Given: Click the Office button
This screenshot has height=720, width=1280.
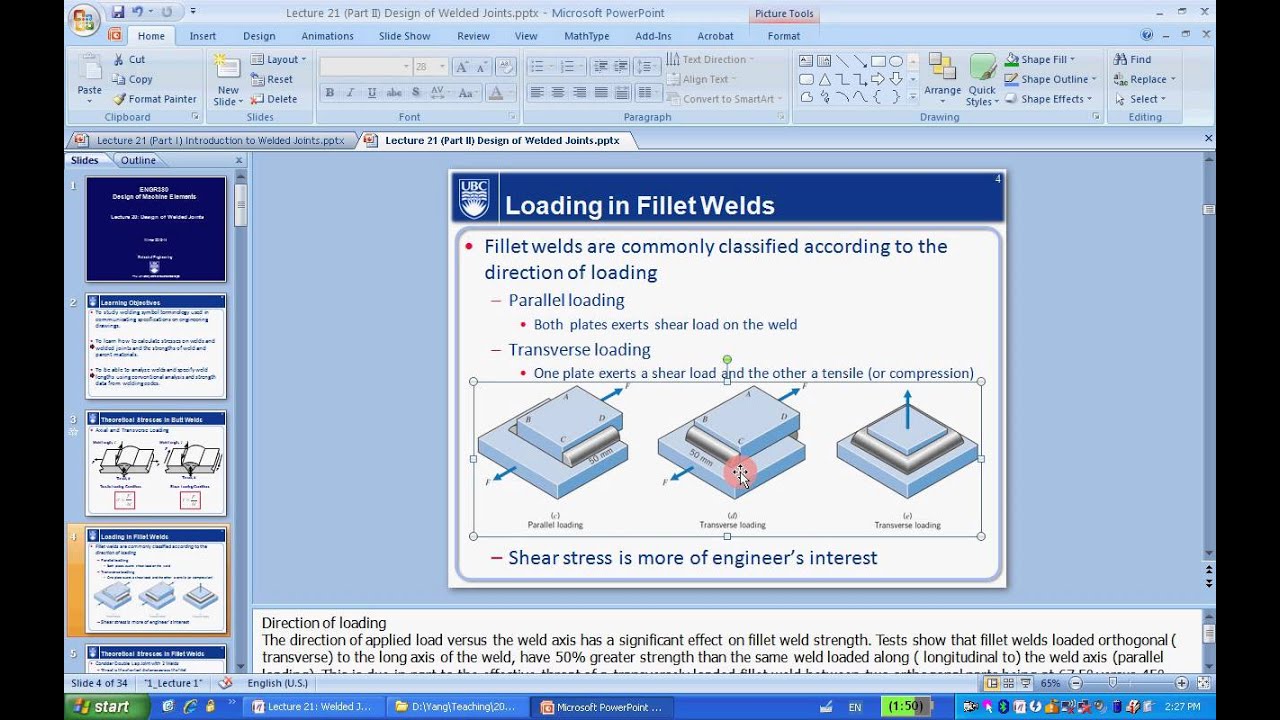Looking at the screenshot, I should [84, 20].
